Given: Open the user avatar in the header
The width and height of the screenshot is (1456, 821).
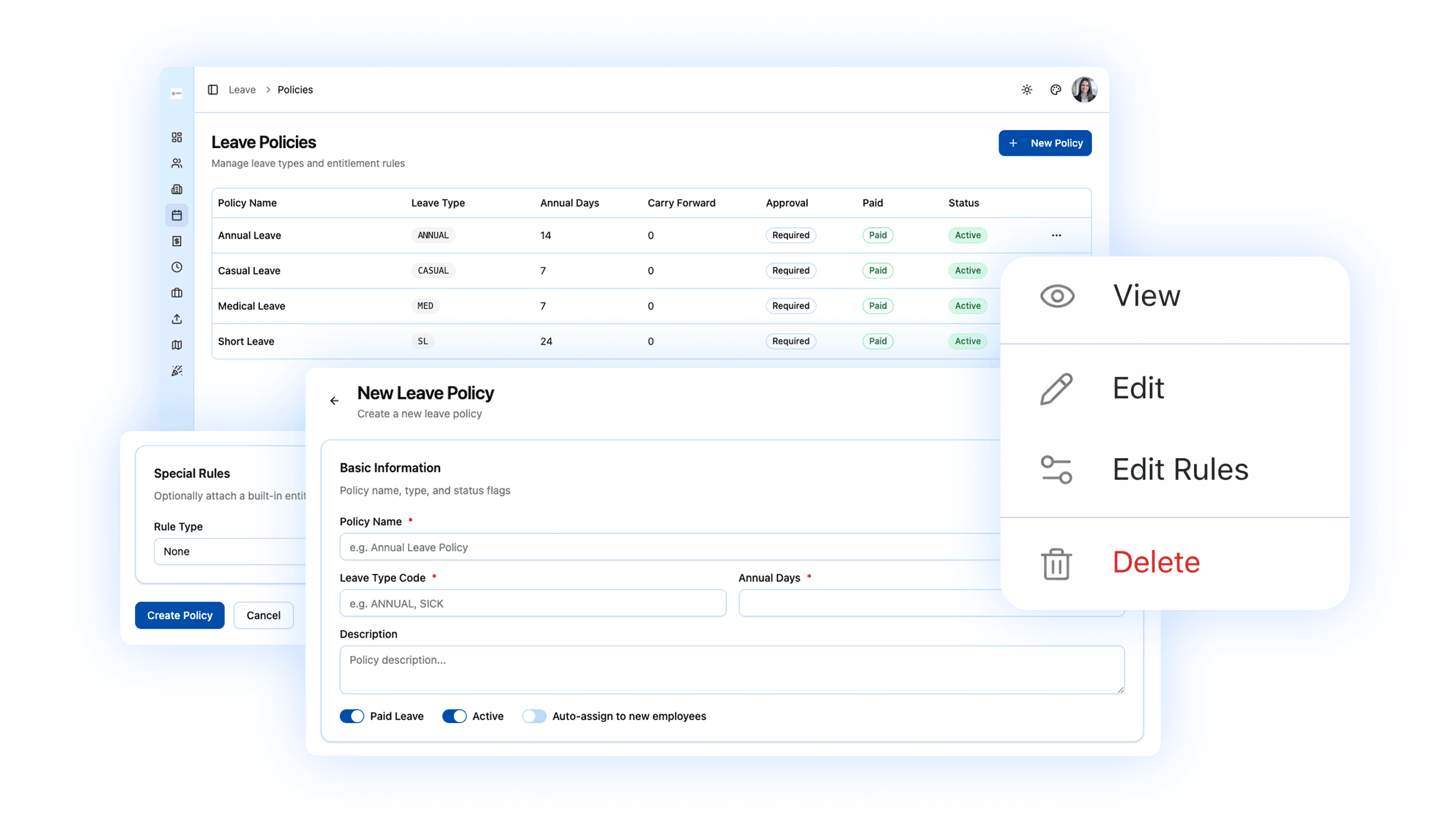Looking at the screenshot, I should [1085, 89].
